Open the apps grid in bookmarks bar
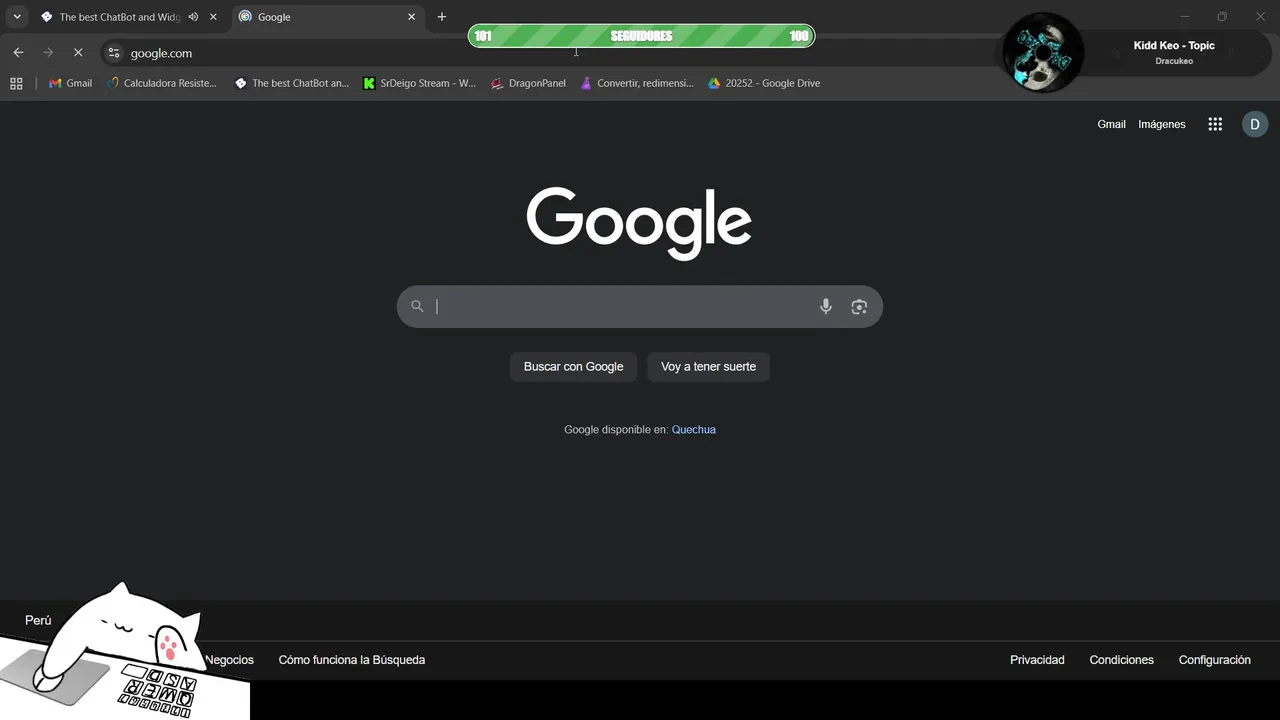Screen dimensions: 1280x720 [16, 83]
